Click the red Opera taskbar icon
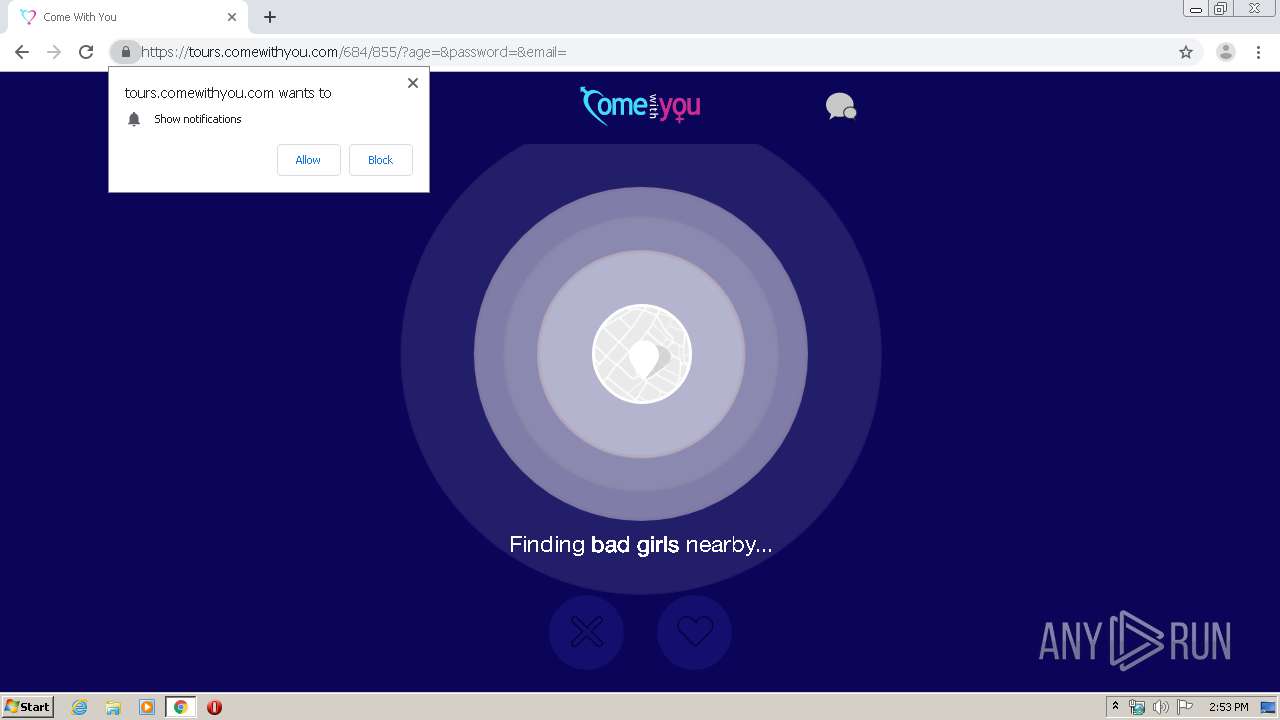Image resolution: width=1280 pixels, height=720 pixels. click(x=214, y=707)
